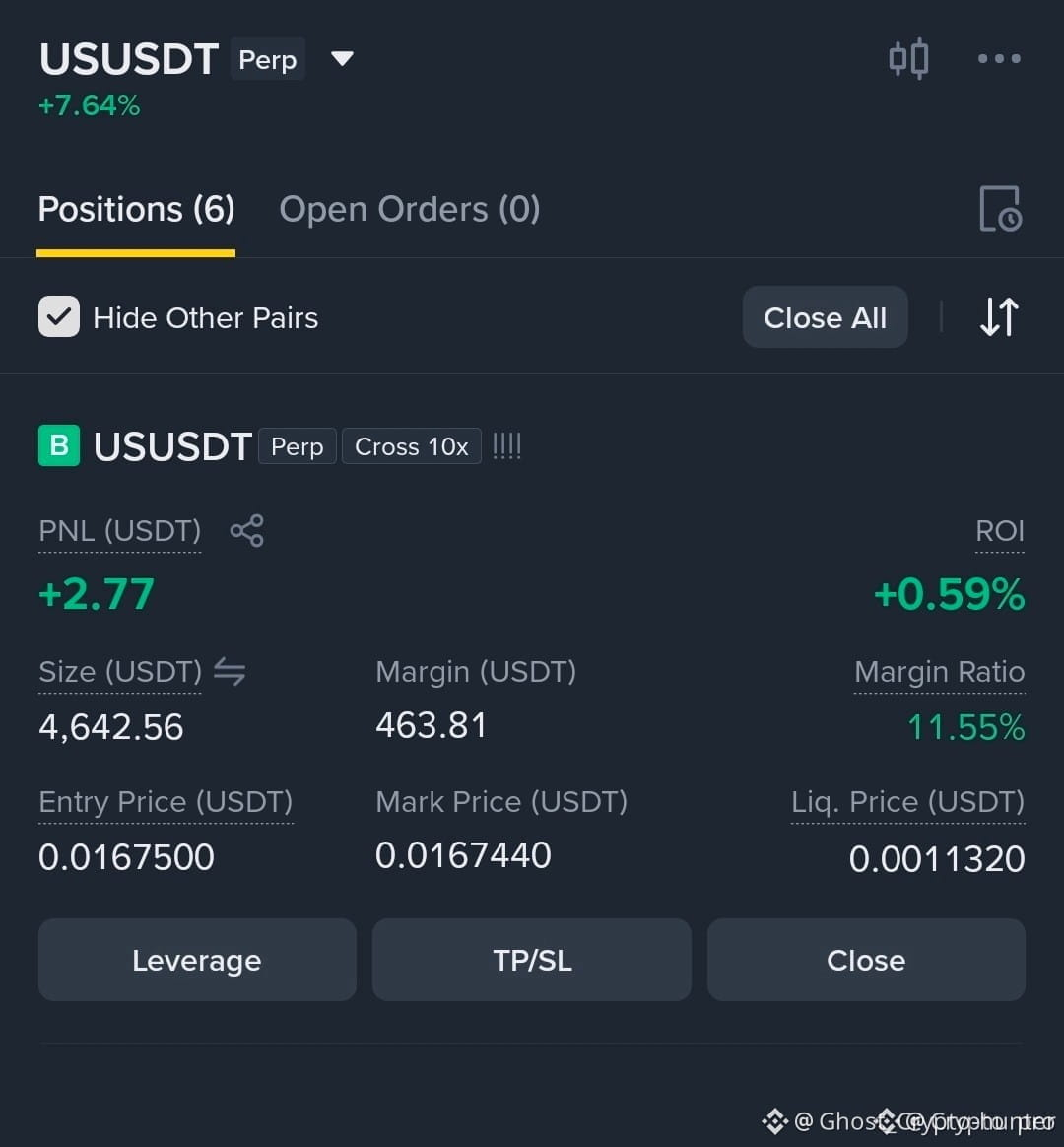
Task: Open the Leverage adjustment button
Action: click(197, 960)
